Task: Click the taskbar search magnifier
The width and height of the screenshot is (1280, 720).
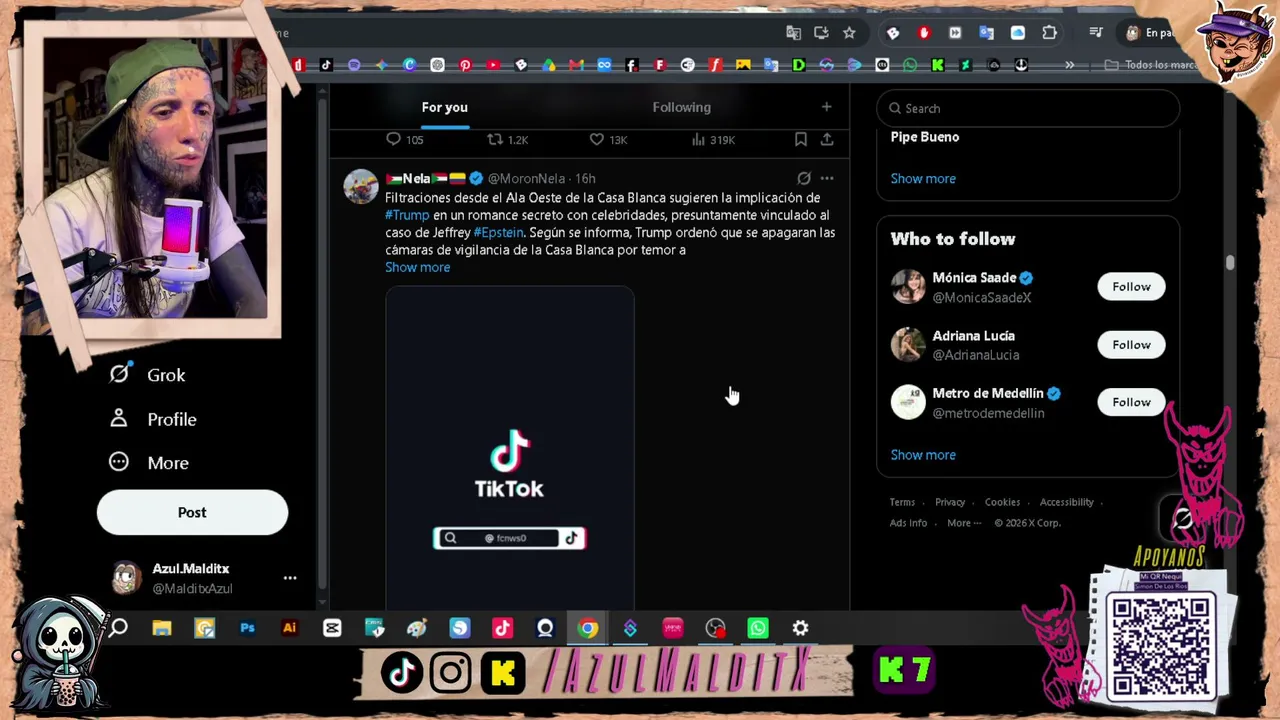Action: pos(119,628)
